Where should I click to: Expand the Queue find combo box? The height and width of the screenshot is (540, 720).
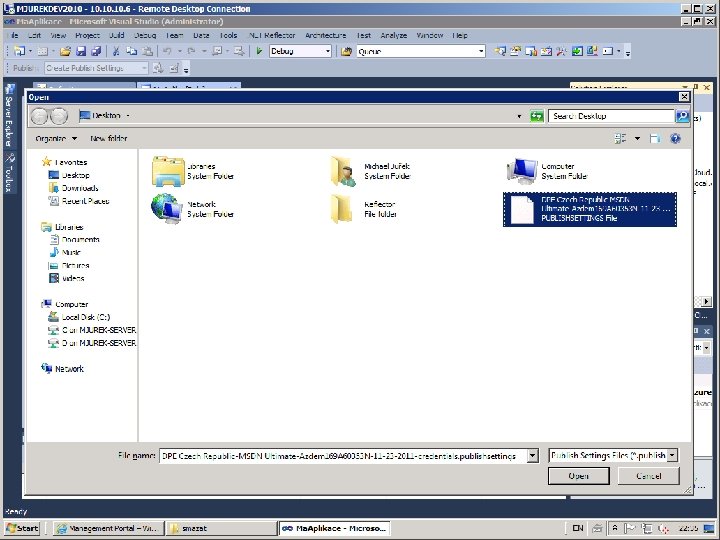coord(481,51)
